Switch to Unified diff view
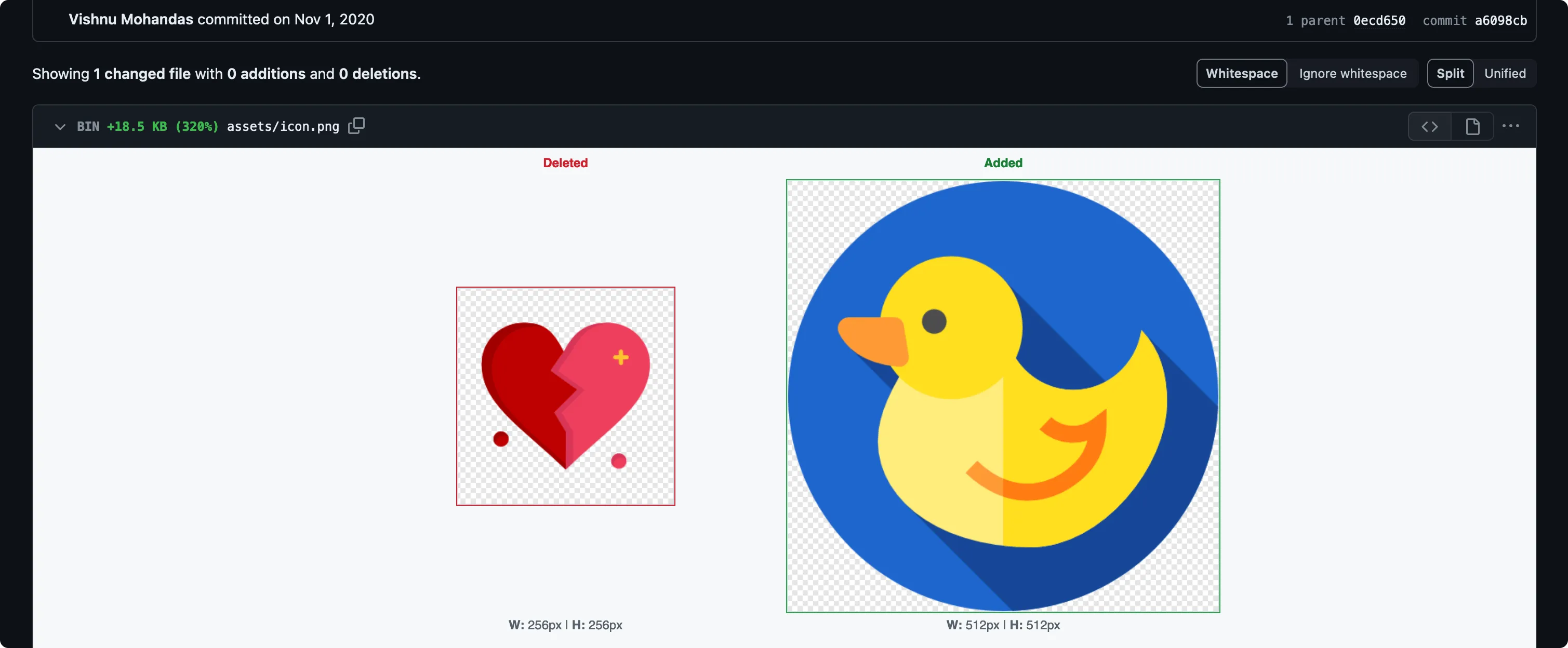This screenshot has height=648, width=1568. (x=1505, y=73)
